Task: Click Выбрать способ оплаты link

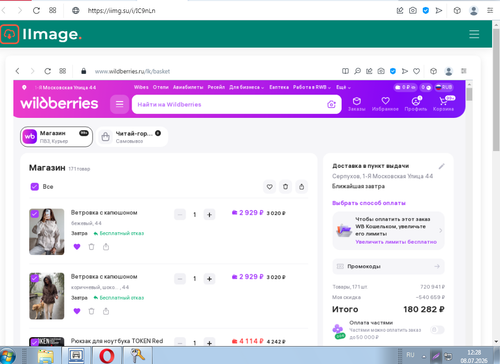Action: click(369, 203)
